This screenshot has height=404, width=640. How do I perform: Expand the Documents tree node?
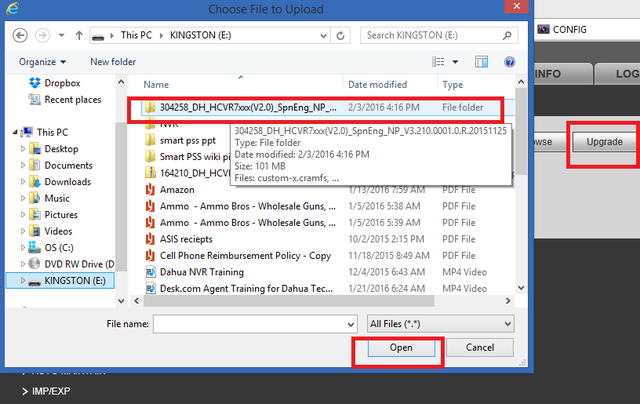click(23, 165)
